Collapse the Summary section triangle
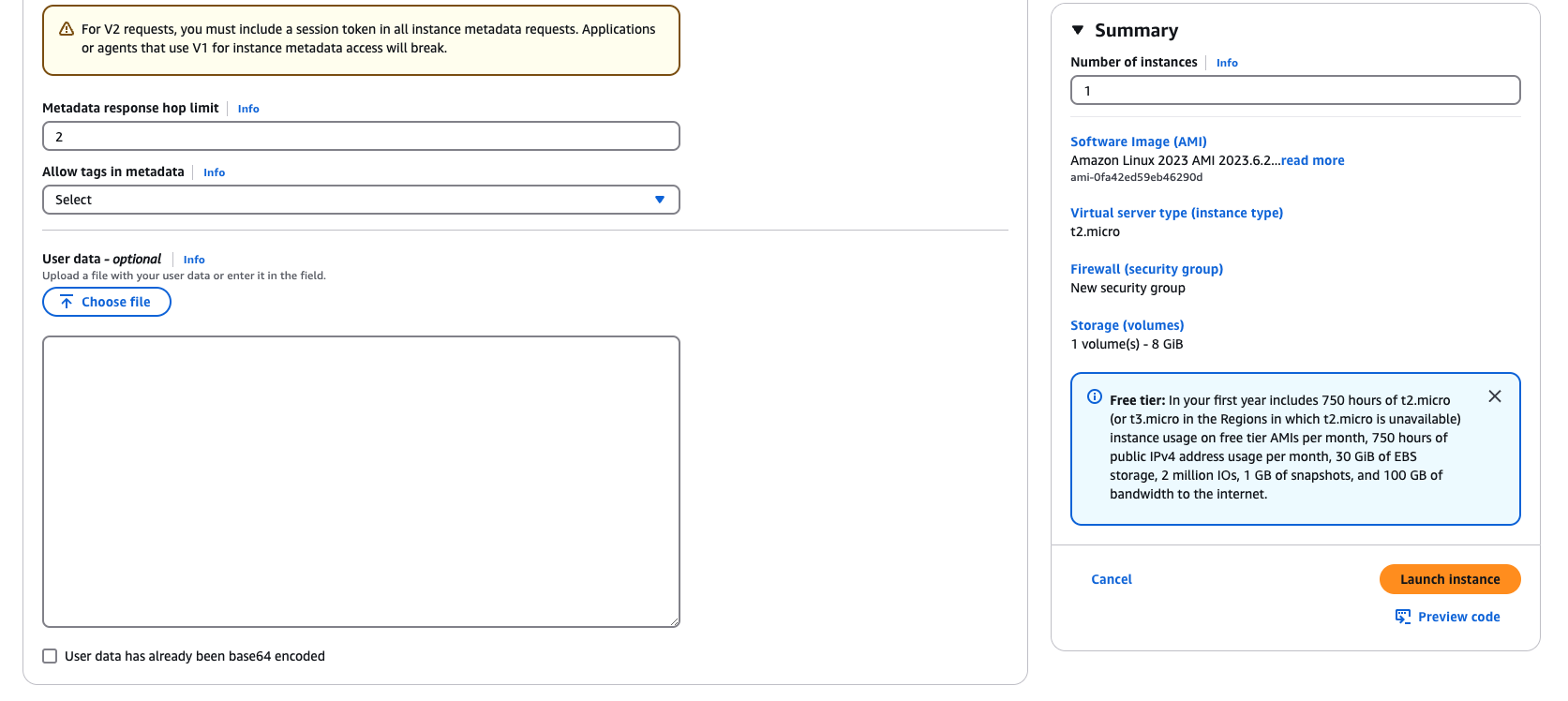The image size is (1568, 701). [x=1078, y=30]
